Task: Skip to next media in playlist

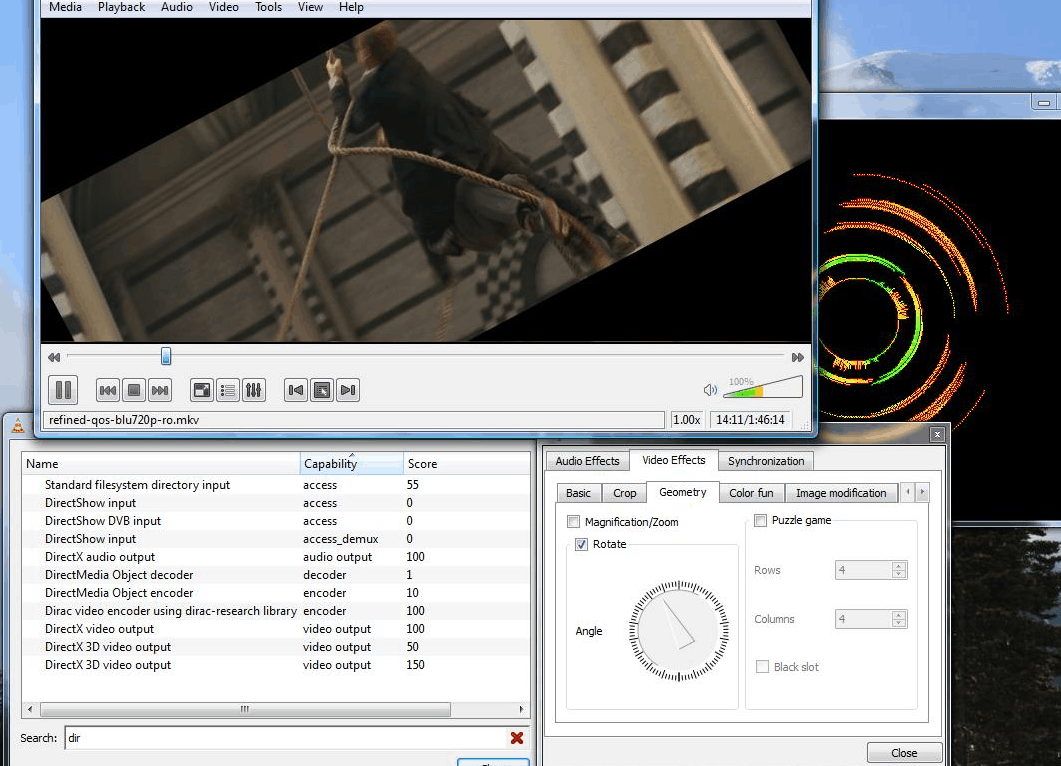Action: coord(160,390)
